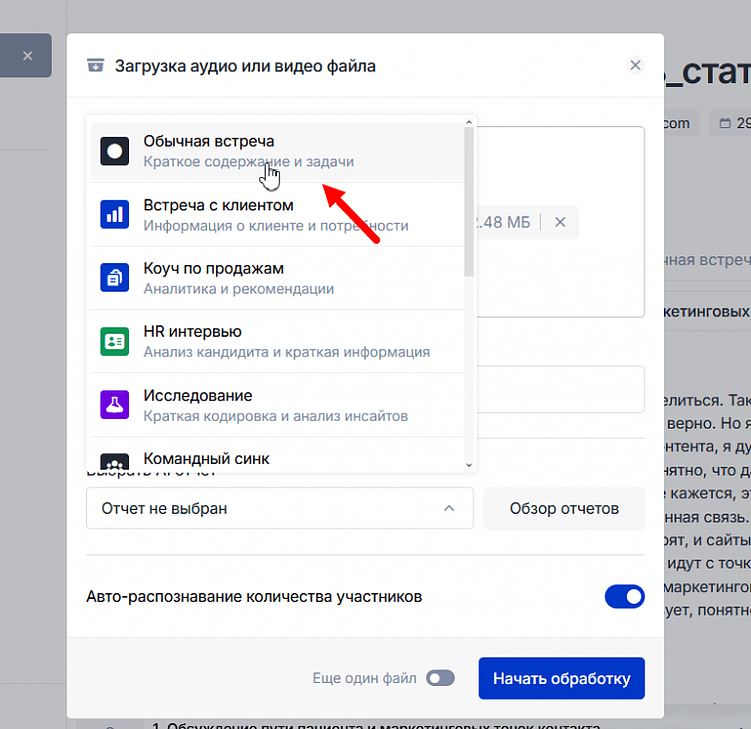Click the calendar icon in background page
The image size is (751, 729).
point(725,123)
